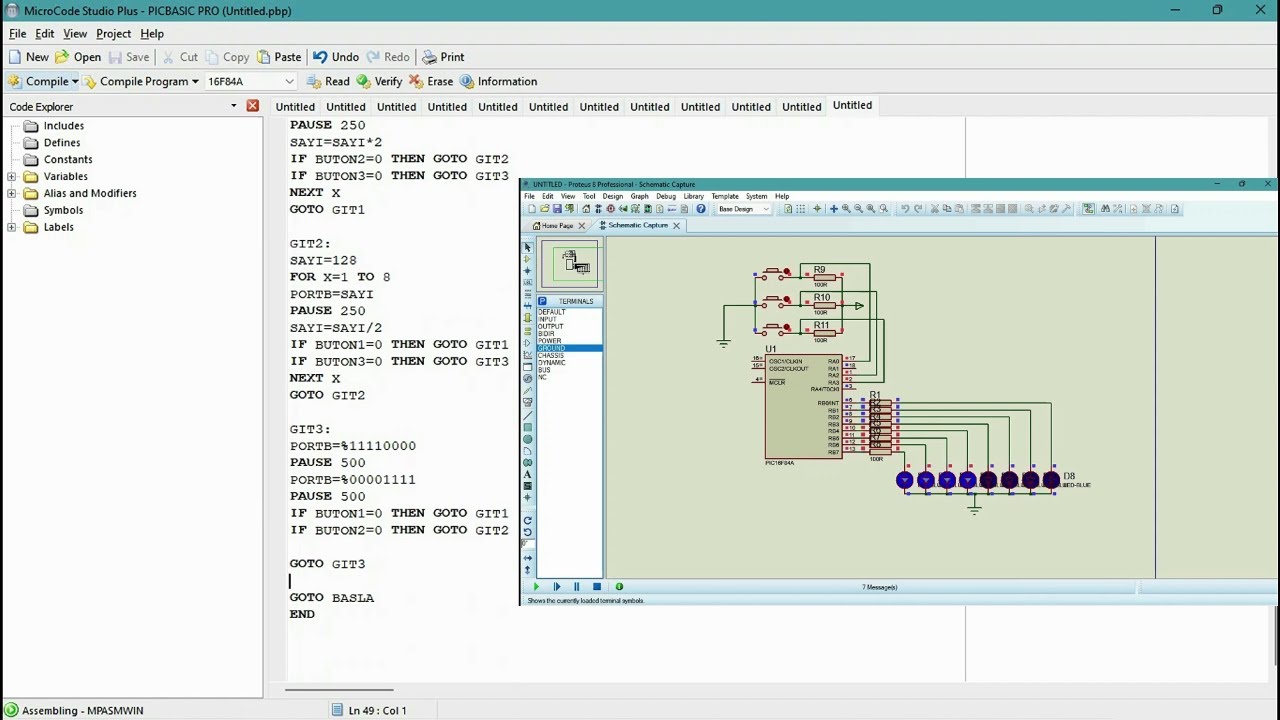1280x720 pixels.
Task: Click the Proteus simulation Stop button
Action: pyautogui.click(x=597, y=587)
